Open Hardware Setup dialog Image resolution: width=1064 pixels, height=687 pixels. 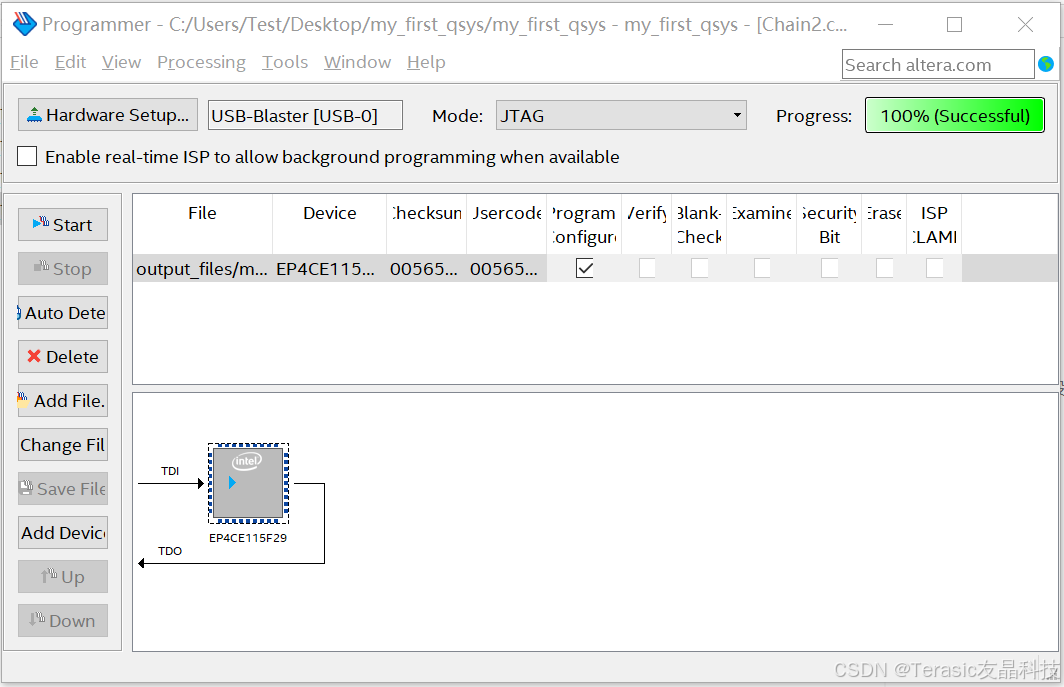[108, 115]
